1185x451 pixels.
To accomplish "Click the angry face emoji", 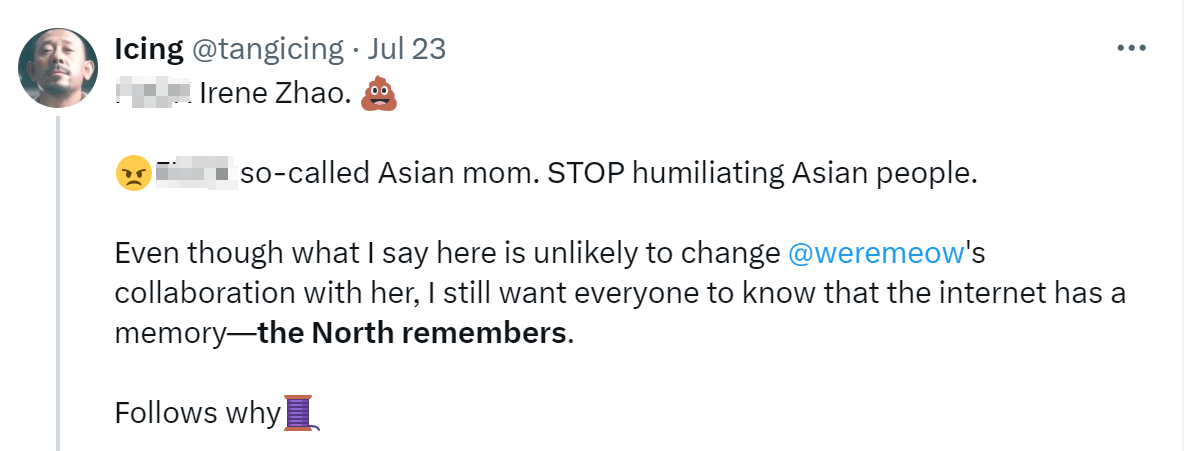I will point(132,174).
